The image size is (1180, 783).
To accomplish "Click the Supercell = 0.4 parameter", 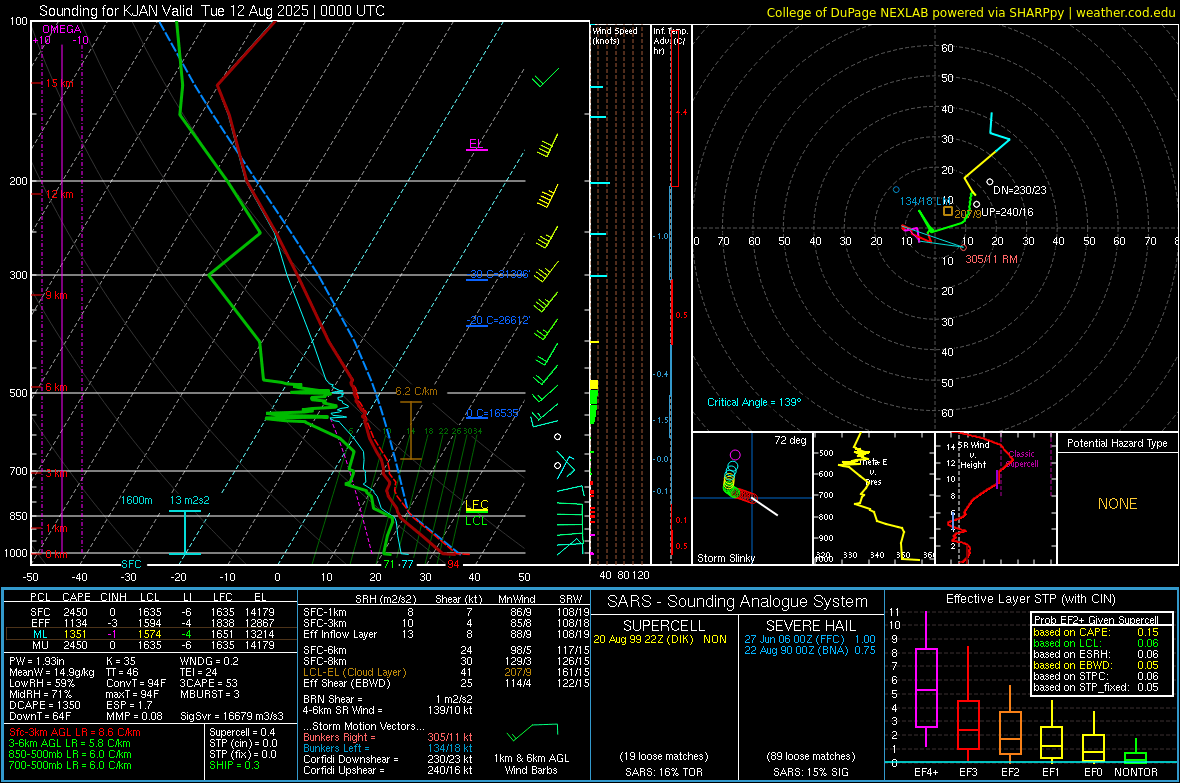I will pos(242,732).
